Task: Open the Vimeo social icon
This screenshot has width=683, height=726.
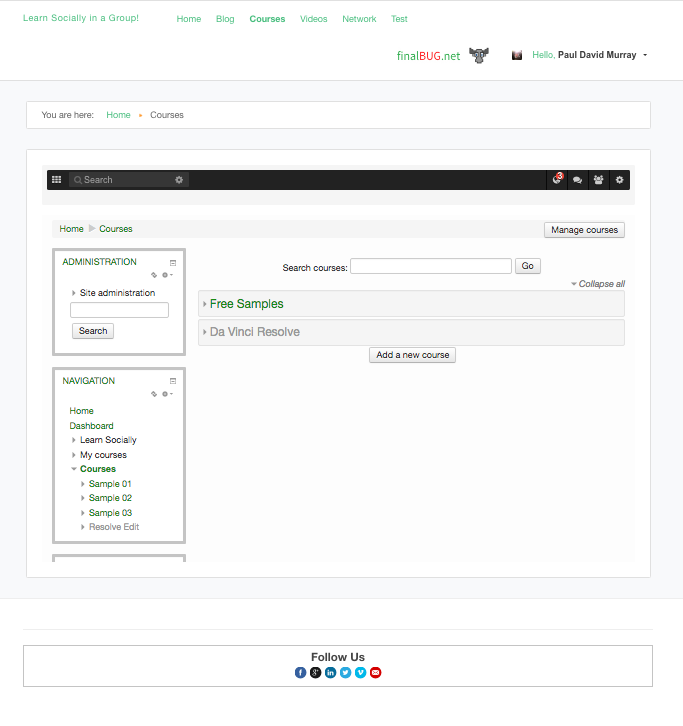Action: point(360,673)
